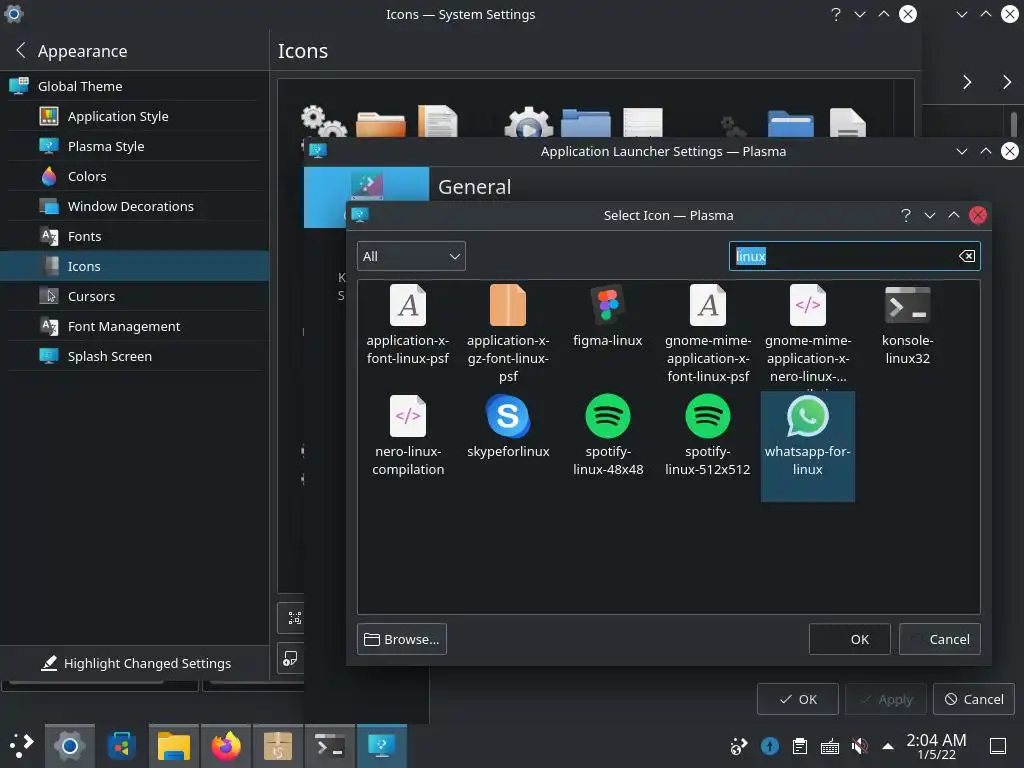Open Splash Screen settings
Image resolution: width=1024 pixels, height=768 pixels.
point(135,357)
